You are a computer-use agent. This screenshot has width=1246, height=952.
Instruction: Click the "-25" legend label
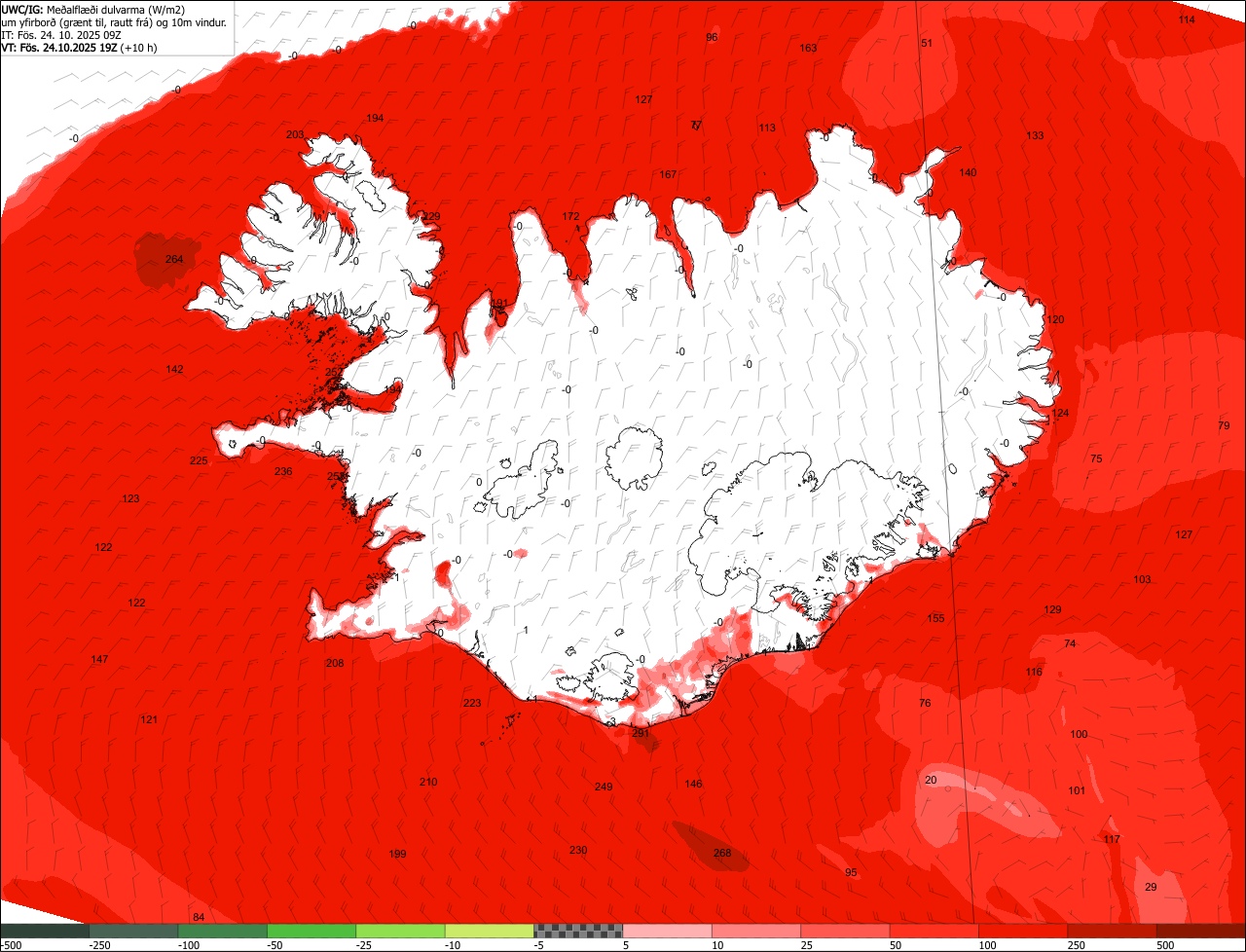365,945
